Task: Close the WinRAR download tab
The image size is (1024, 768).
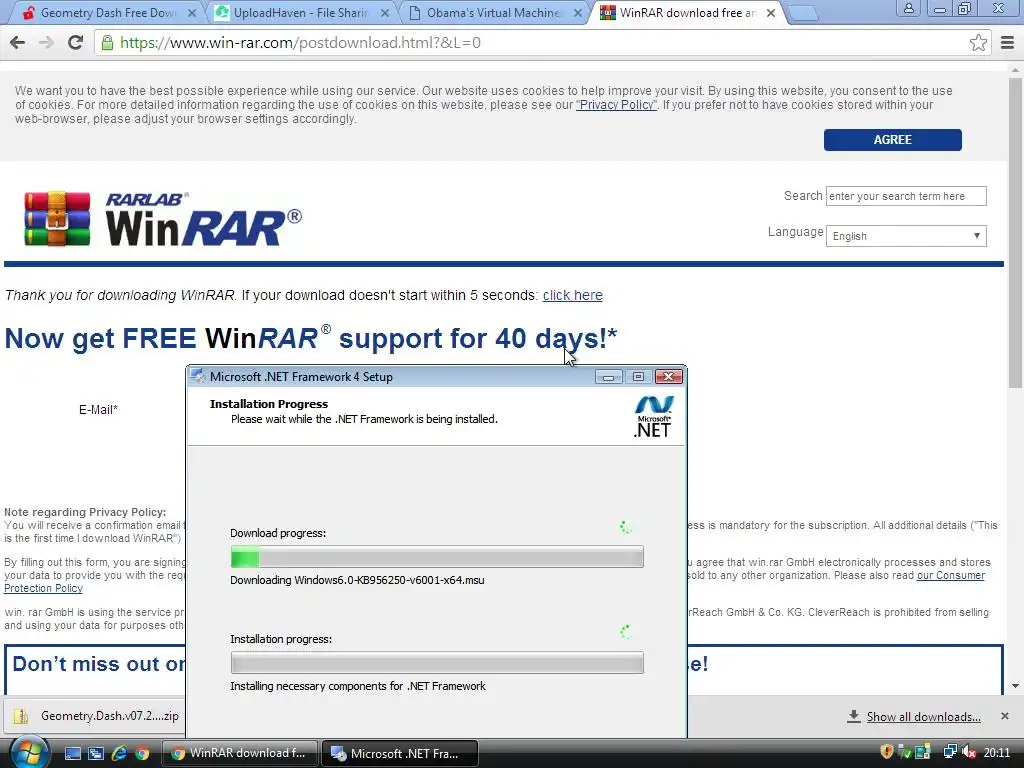Action: (x=771, y=13)
